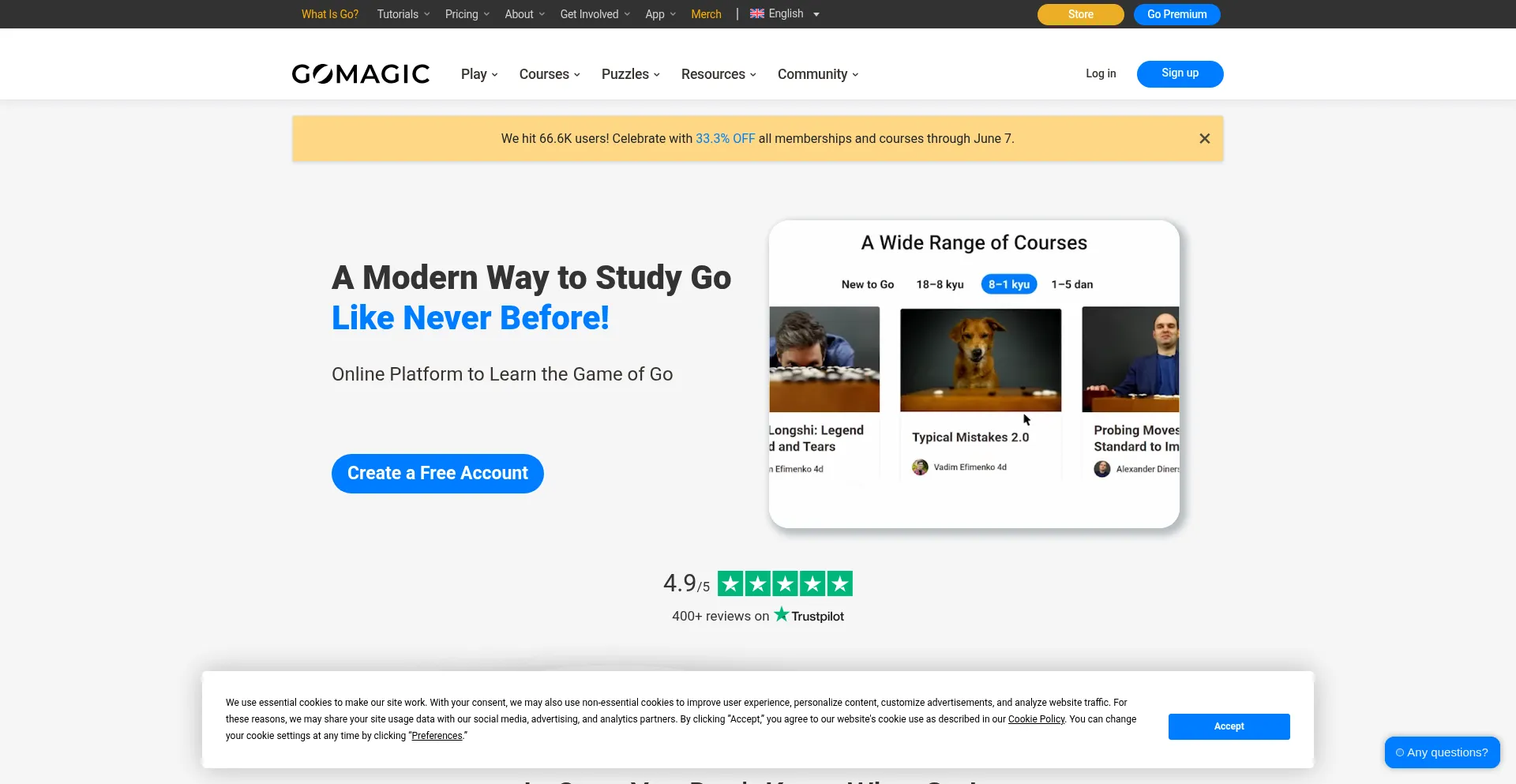The height and width of the screenshot is (784, 1516).
Task: Close the yellow promo banner
Action: pos(1204,139)
